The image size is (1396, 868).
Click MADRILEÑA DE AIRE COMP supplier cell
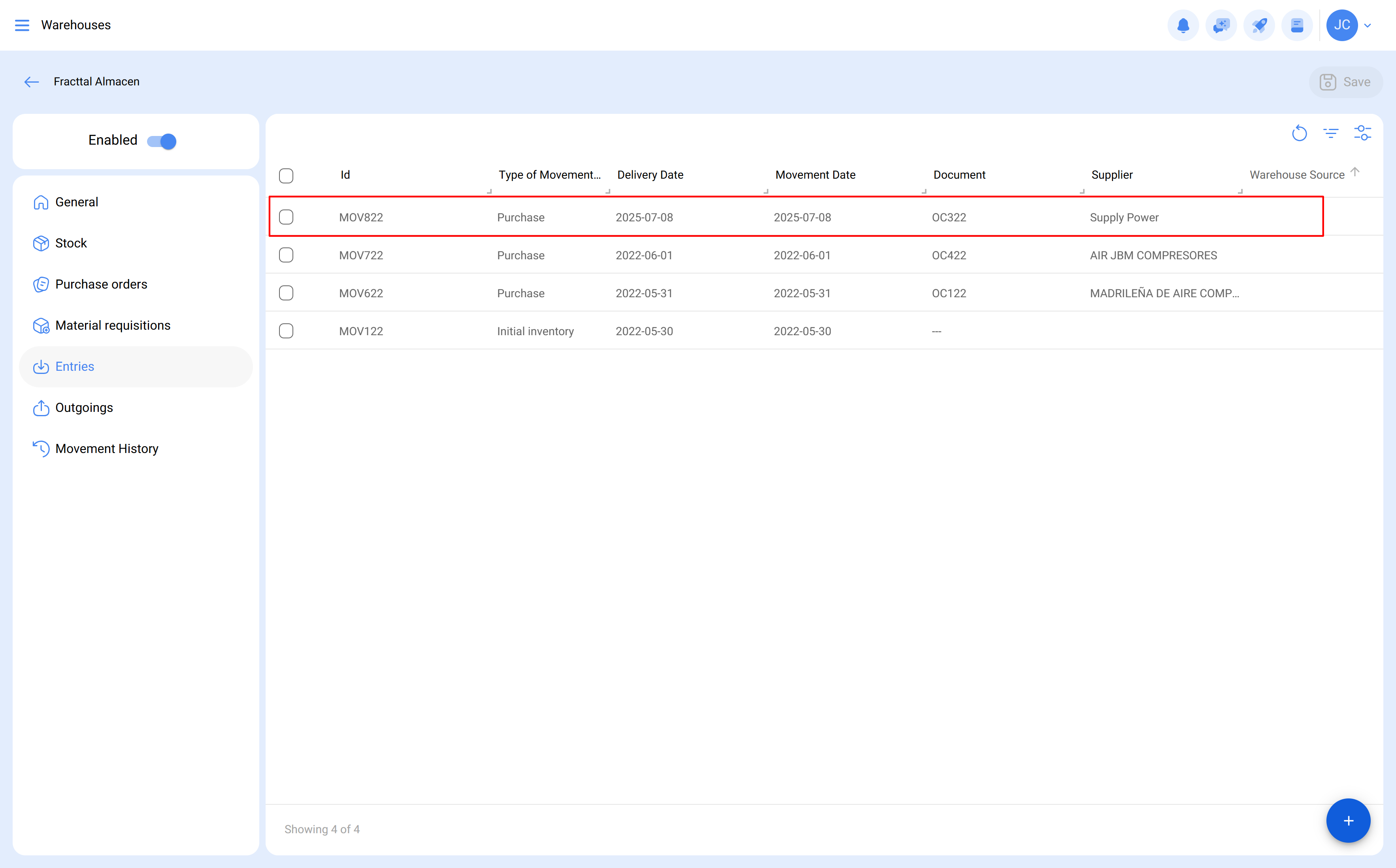click(1164, 293)
